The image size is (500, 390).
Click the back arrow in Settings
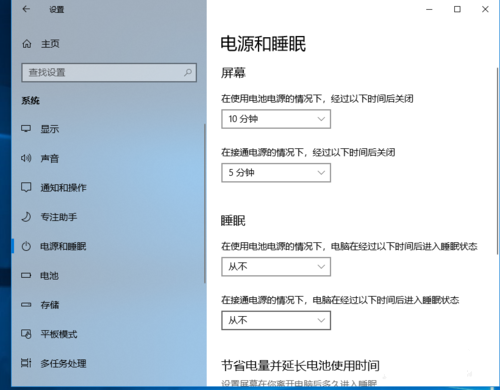(26, 9)
